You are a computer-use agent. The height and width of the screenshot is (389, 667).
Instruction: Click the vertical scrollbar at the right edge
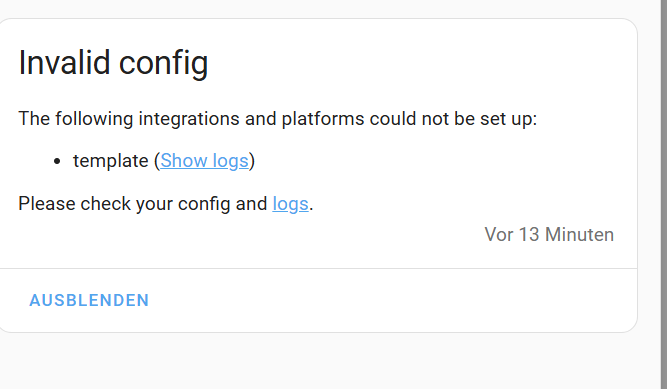coord(663,194)
